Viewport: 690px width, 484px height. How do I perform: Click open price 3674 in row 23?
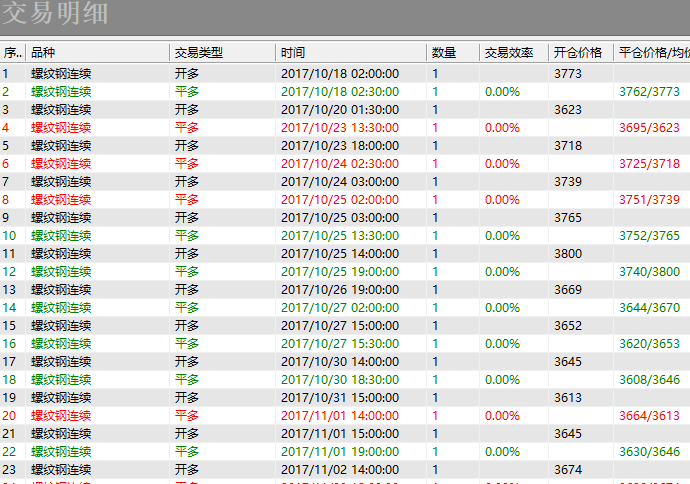(568, 470)
